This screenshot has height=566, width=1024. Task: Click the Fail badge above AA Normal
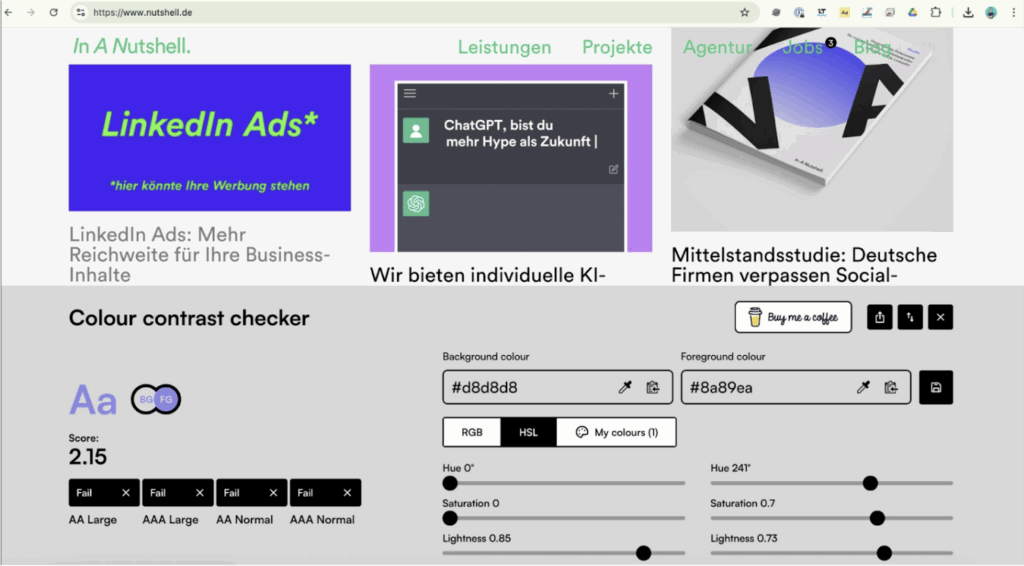tap(251, 493)
